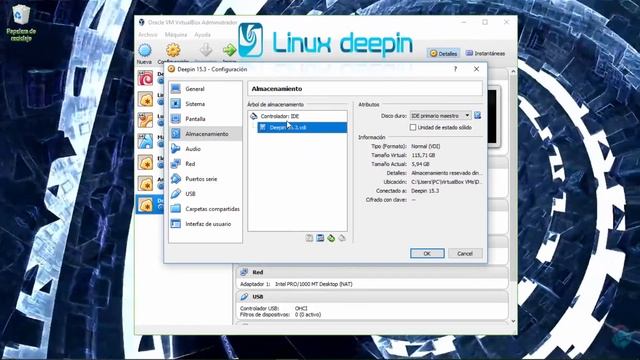The height and width of the screenshot is (360, 640).
Task: Select the Deepin 15.3.vdi disk entry
Action: (302, 127)
